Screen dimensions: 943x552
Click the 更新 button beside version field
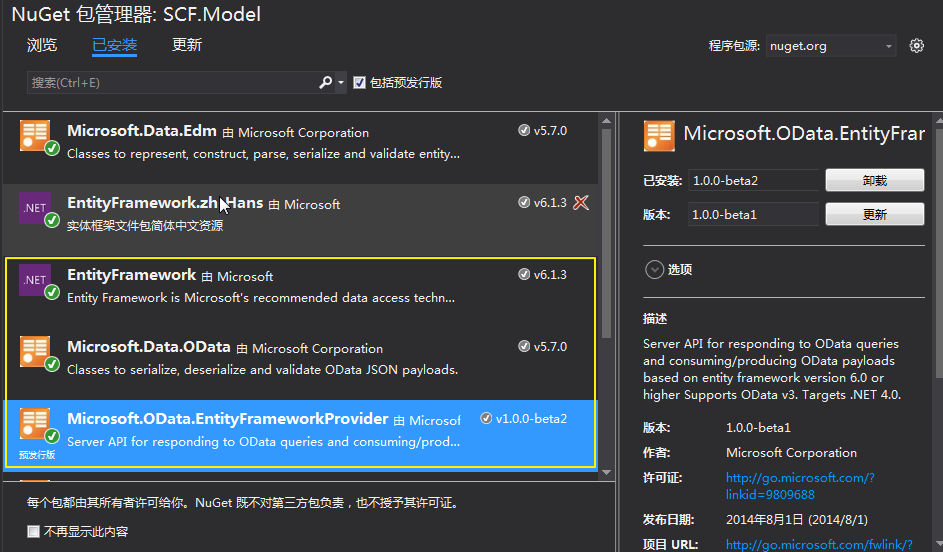874,215
